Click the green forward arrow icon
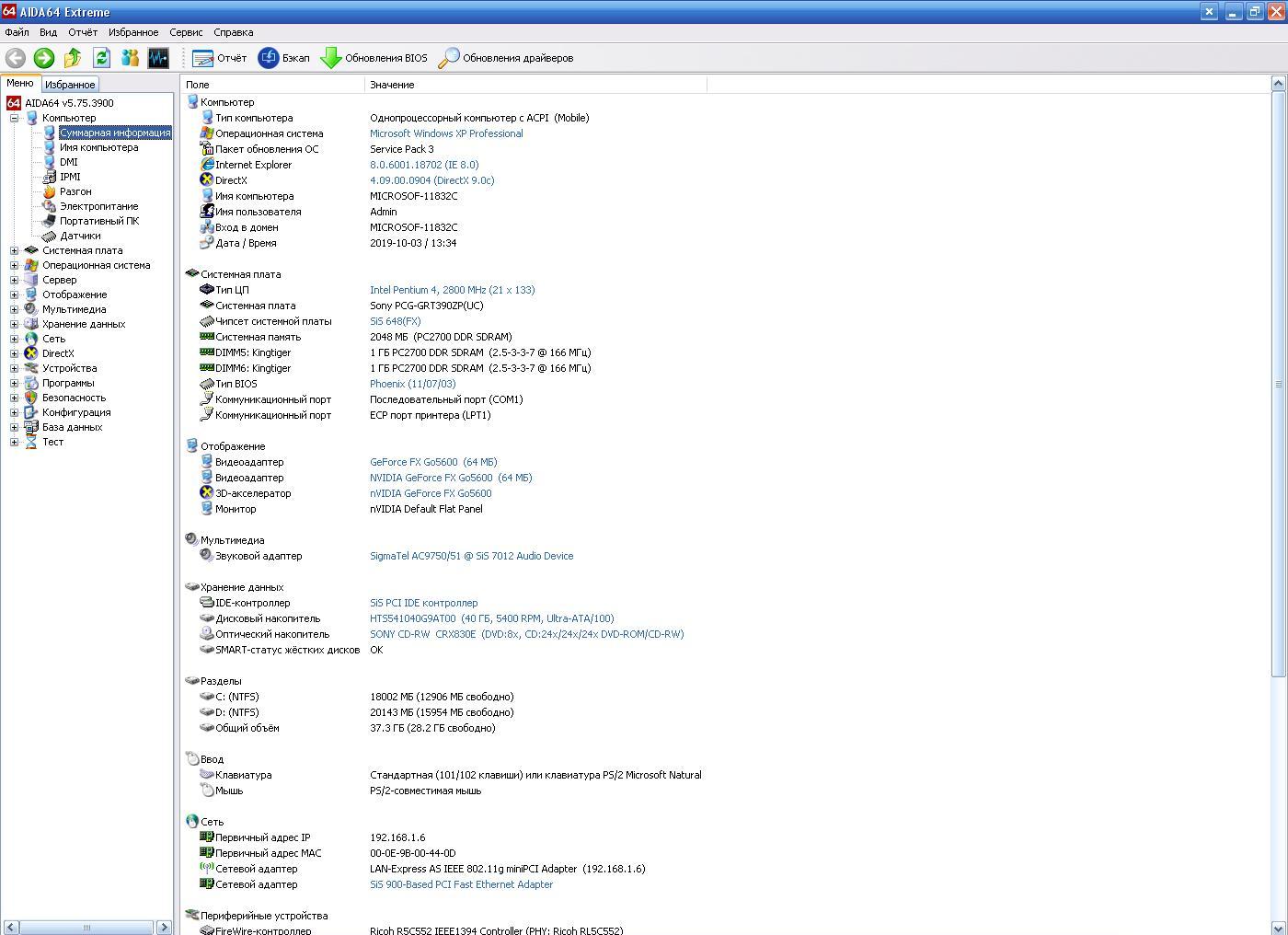 tap(44, 58)
